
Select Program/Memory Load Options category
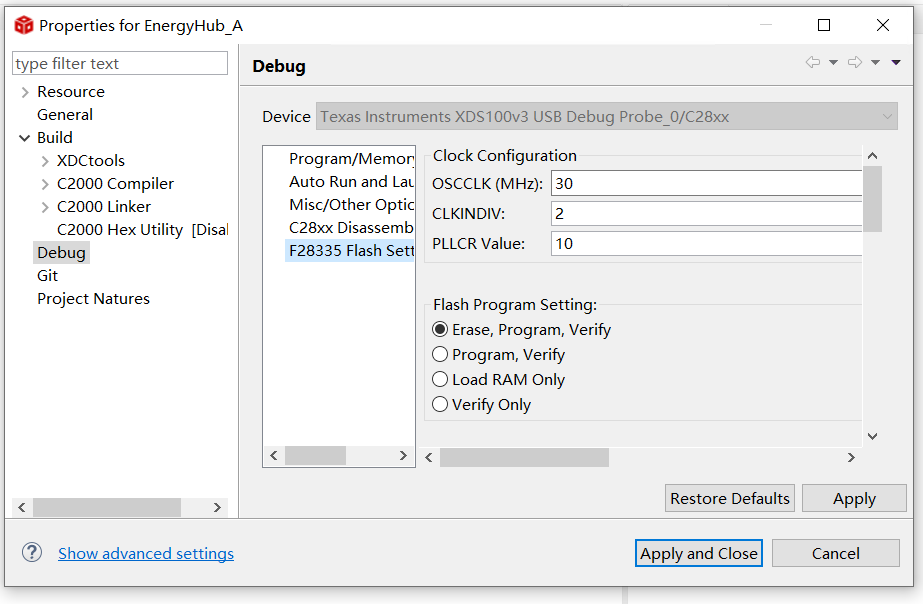tap(350, 159)
